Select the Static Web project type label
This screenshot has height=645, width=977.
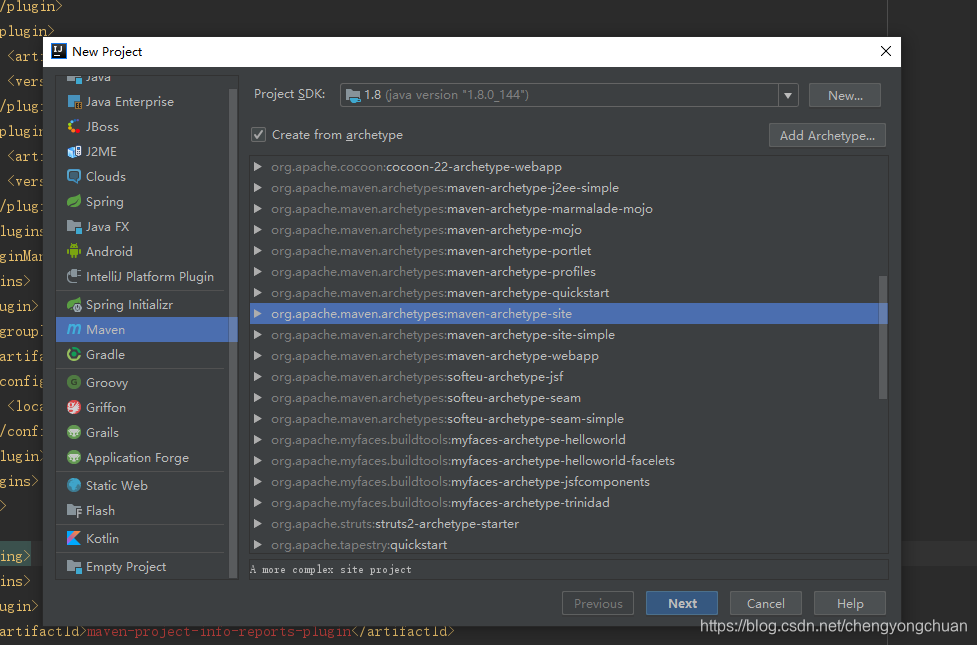(117, 485)
